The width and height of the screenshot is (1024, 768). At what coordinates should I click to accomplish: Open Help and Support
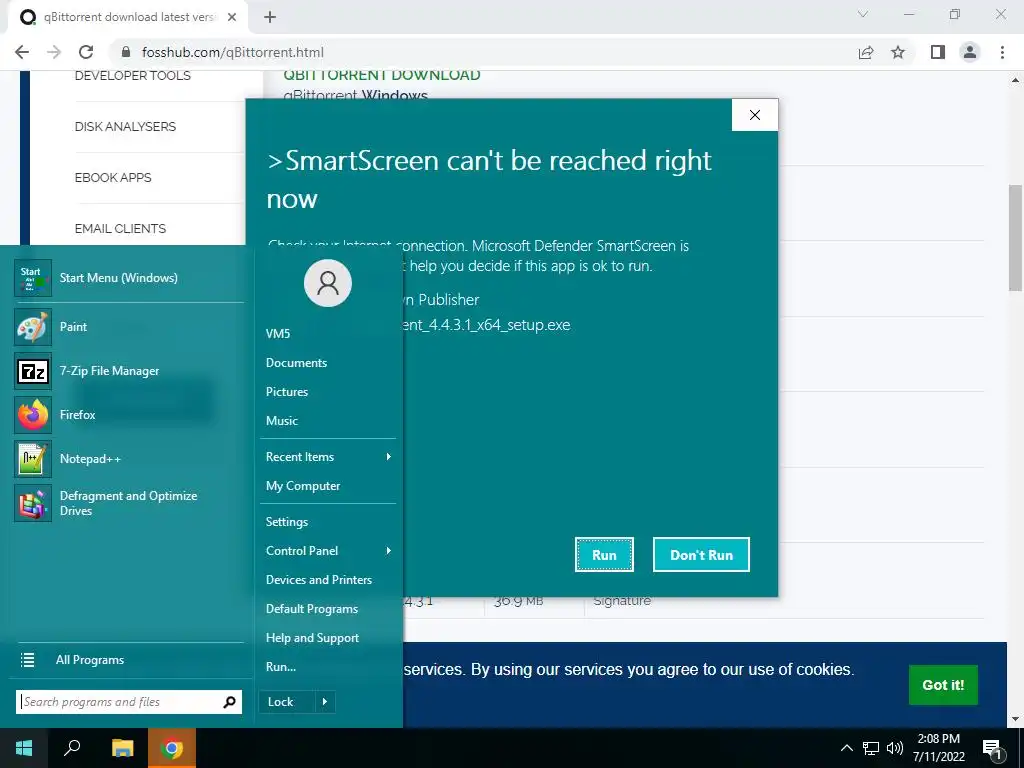coord(312,638)
